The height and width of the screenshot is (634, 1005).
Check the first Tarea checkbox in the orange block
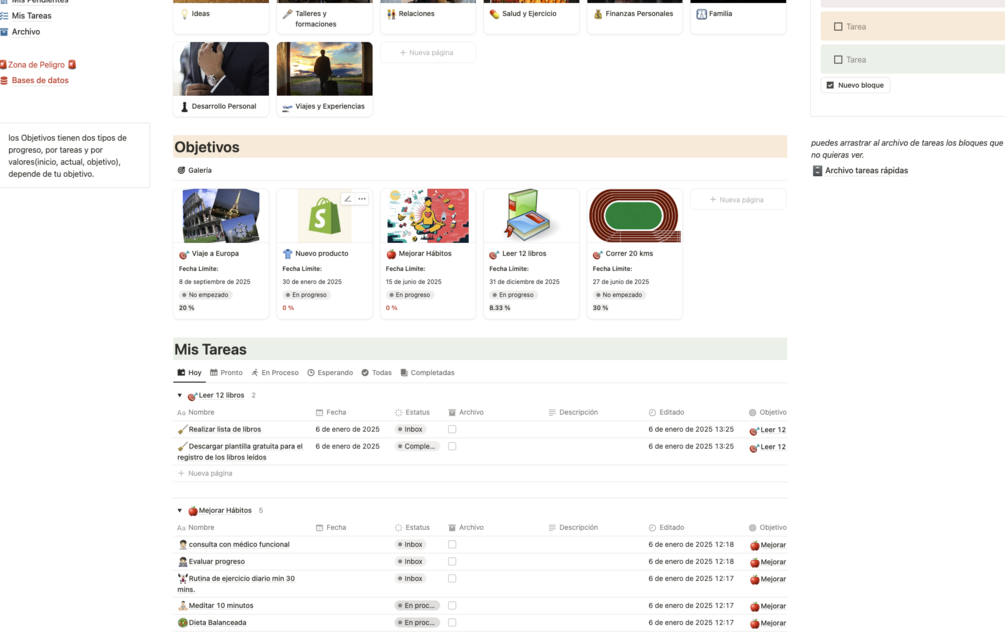tap(838, 27)
